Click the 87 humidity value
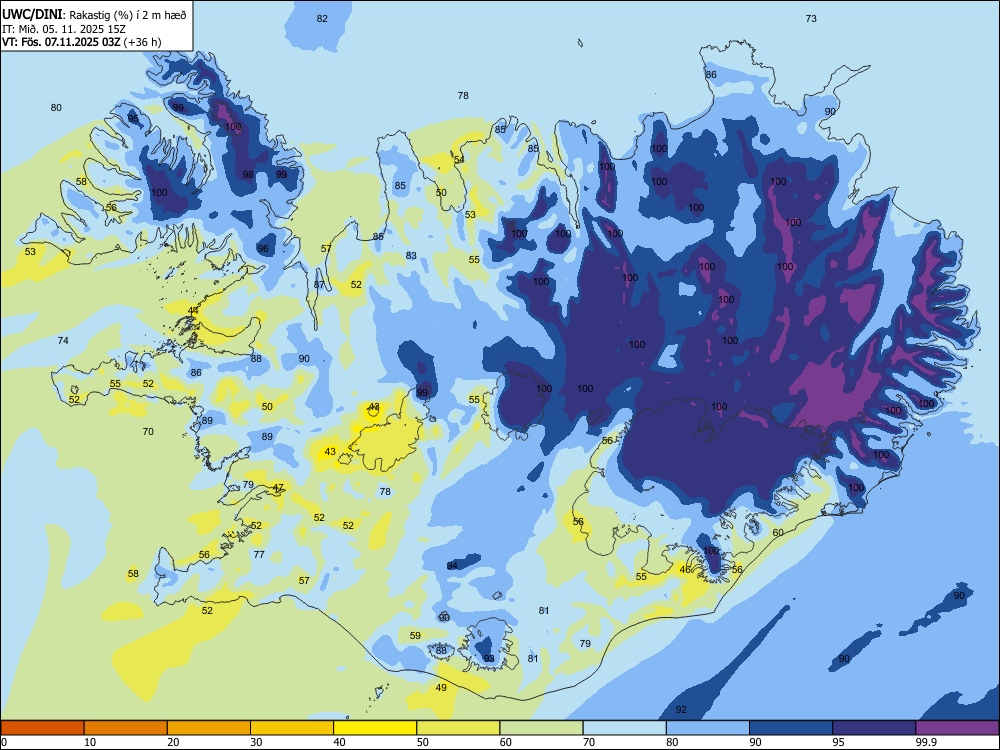Viewport: 1000px width, 750px height. point(319,284)
